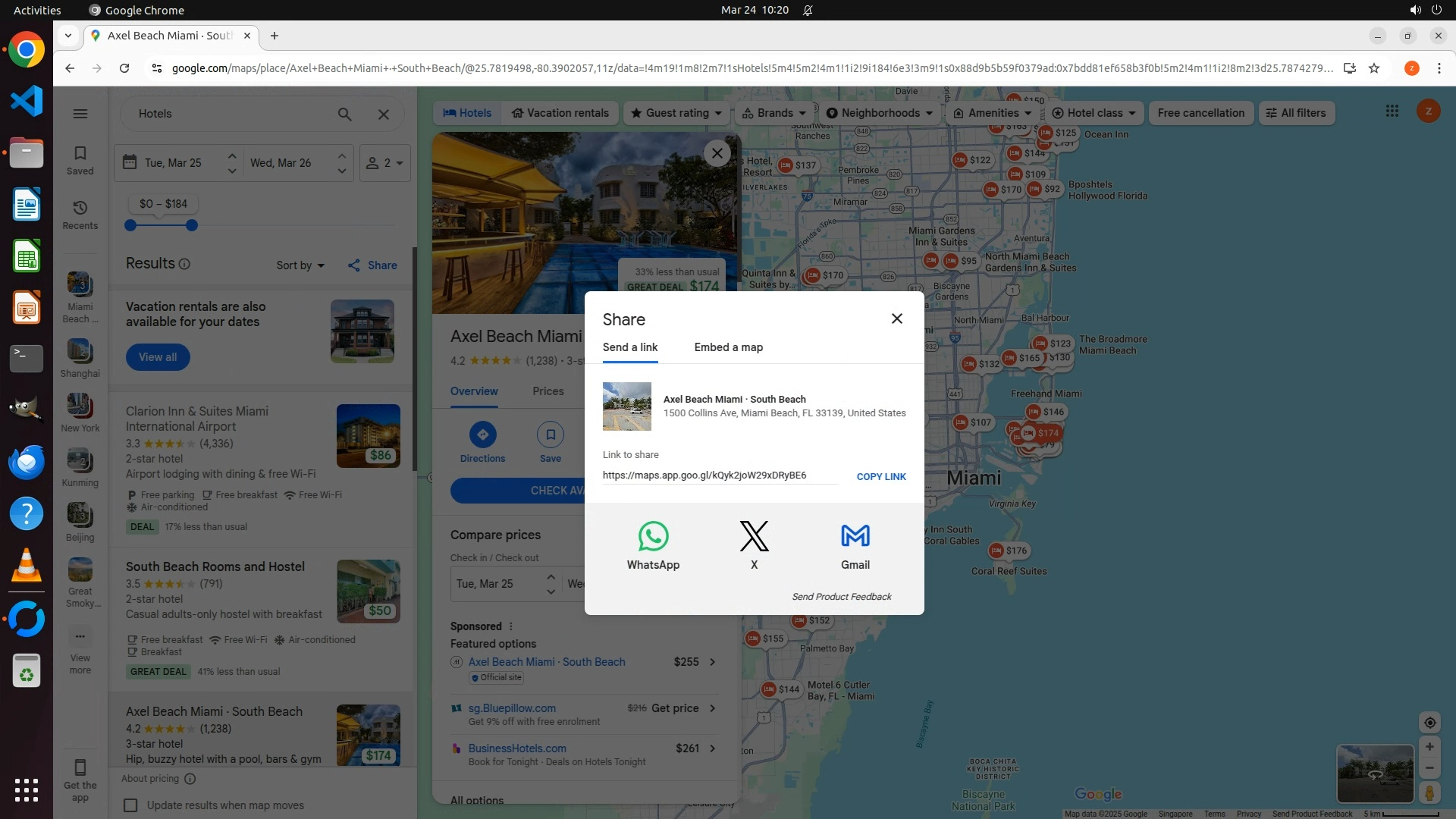Viewport: 1456px width, 819px height.
Task: Enable Update results when map moves
Action: (x=131, y=805)
